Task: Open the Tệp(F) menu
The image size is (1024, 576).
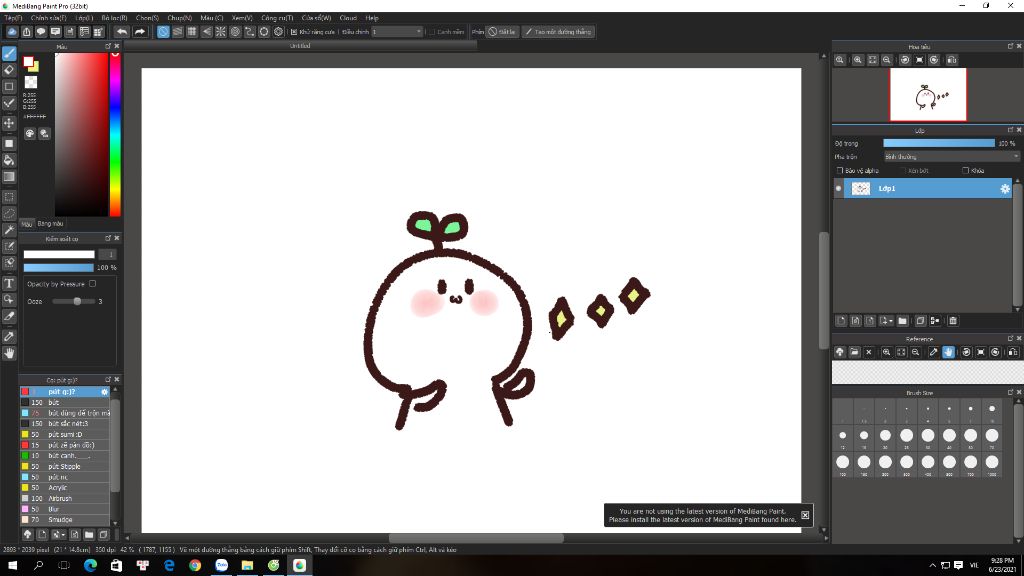Action: click(13, 18)
